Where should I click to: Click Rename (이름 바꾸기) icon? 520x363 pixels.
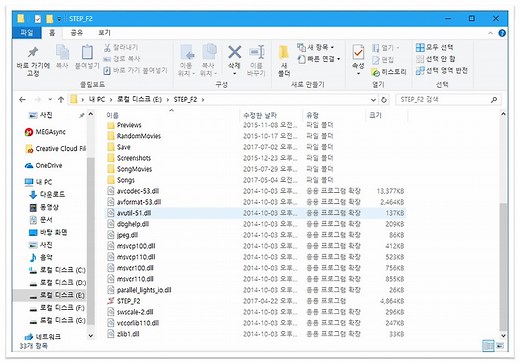click(x=256, y=61)
